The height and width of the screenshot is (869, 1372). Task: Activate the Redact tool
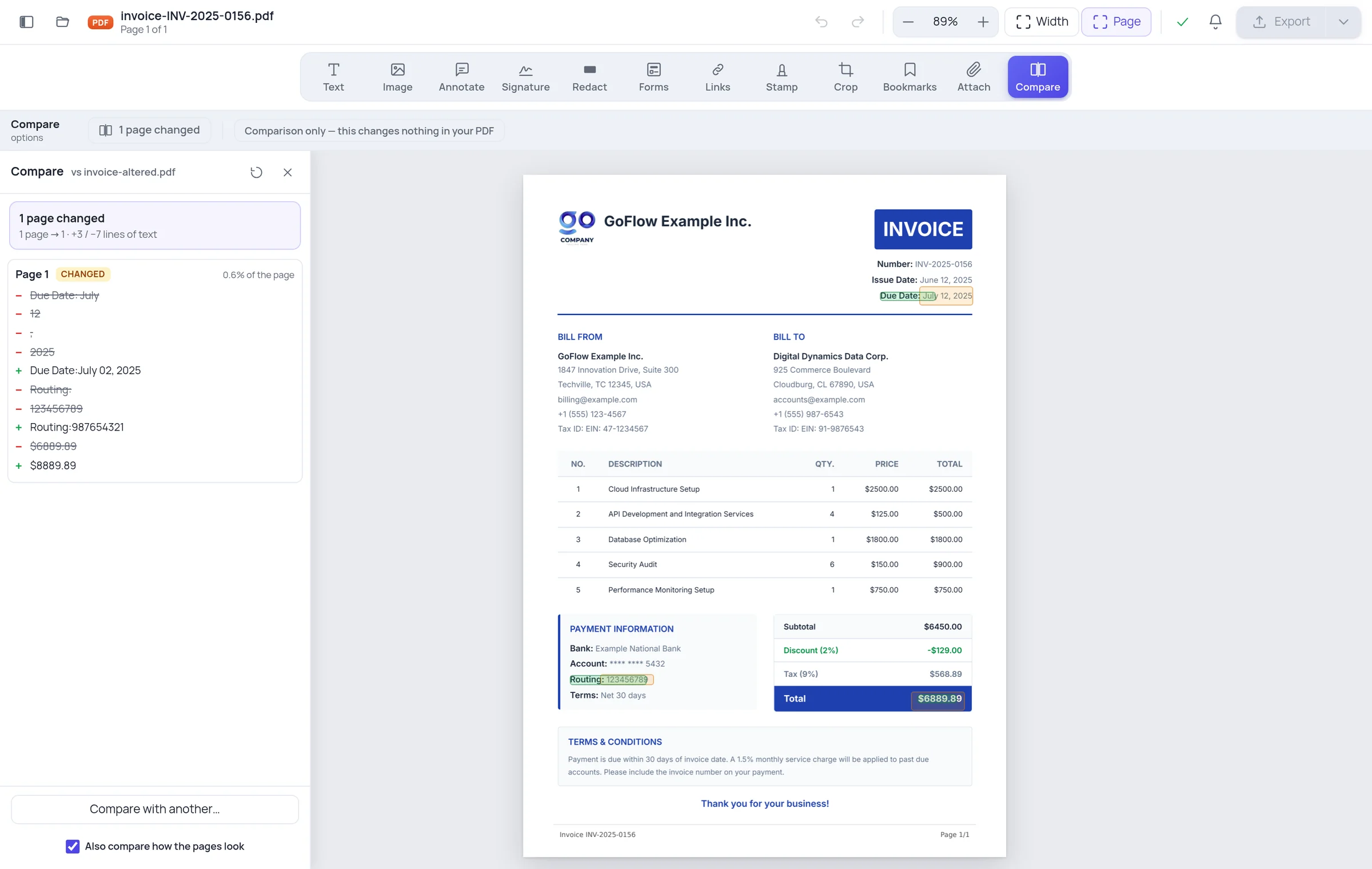(589, 77)
